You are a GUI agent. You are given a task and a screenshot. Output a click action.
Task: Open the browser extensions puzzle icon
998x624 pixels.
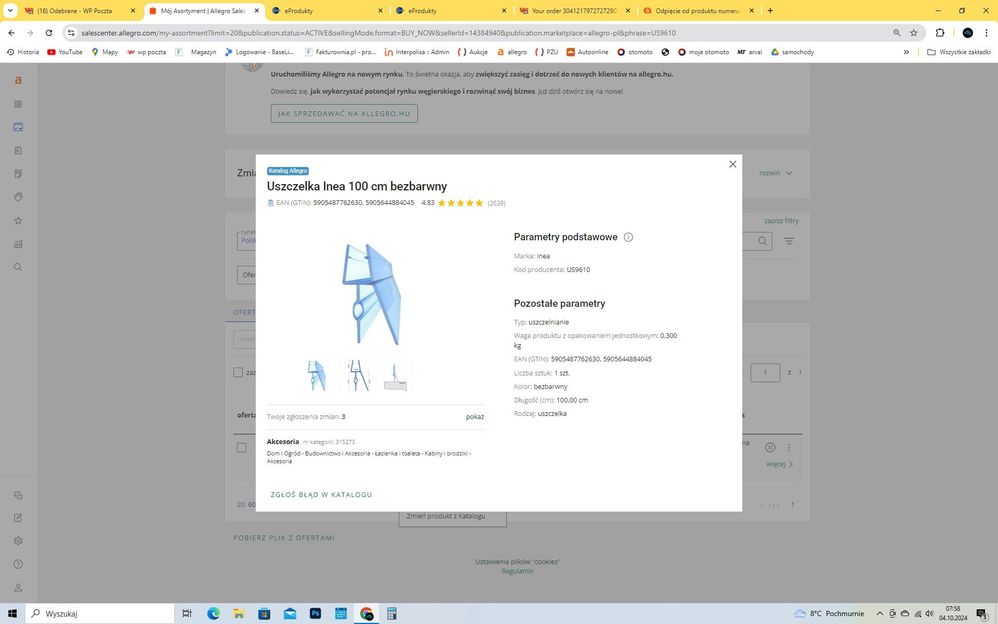pos(939,32)
